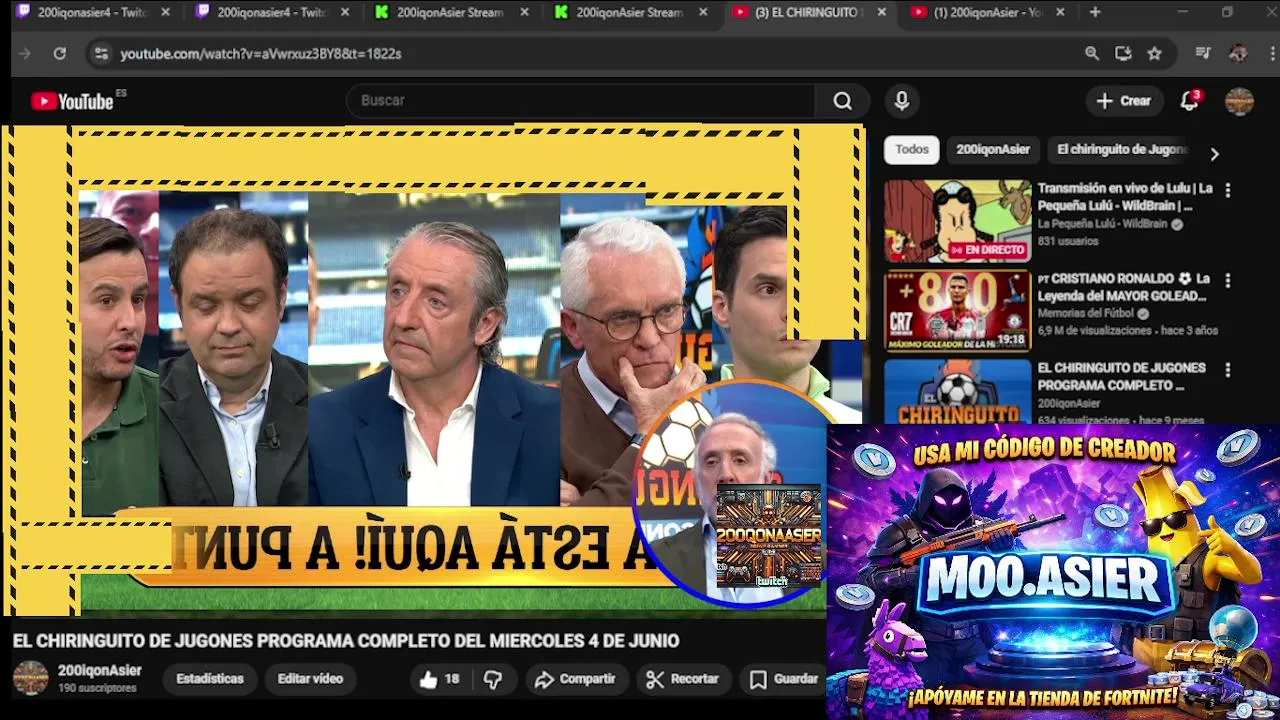This screenshot has height=720, width=1280.
Task: Open the media control icon in Chrome toolbar
Action: tap(1203, 54)
